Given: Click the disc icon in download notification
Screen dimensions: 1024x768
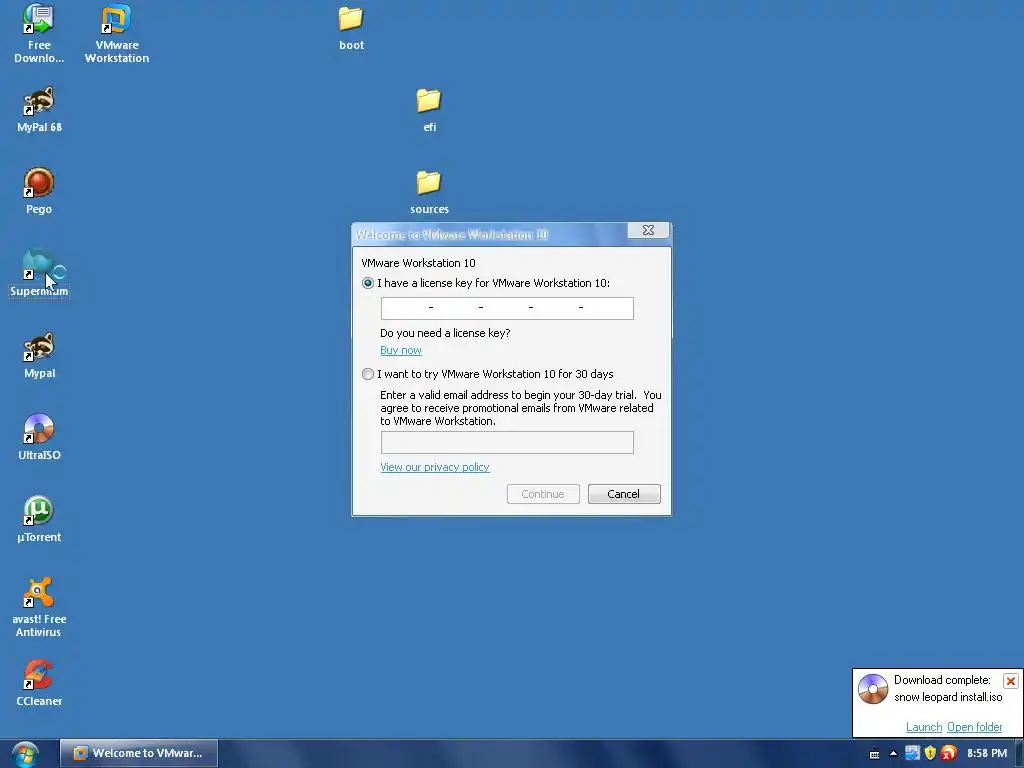Looking at the screenshot, I should click(x=873, y=688).
